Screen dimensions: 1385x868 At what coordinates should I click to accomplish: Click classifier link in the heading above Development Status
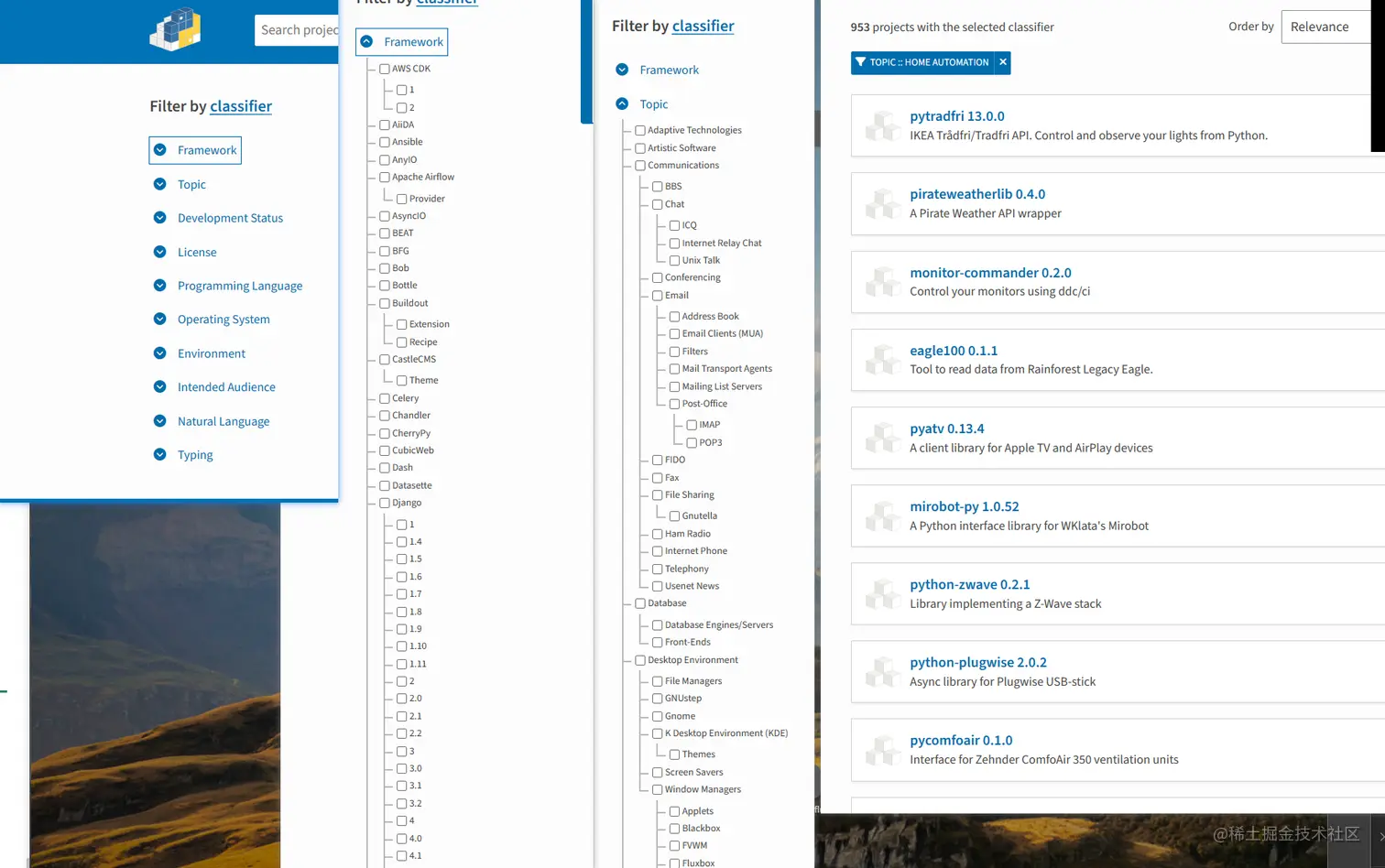click(x=241, y=106)
